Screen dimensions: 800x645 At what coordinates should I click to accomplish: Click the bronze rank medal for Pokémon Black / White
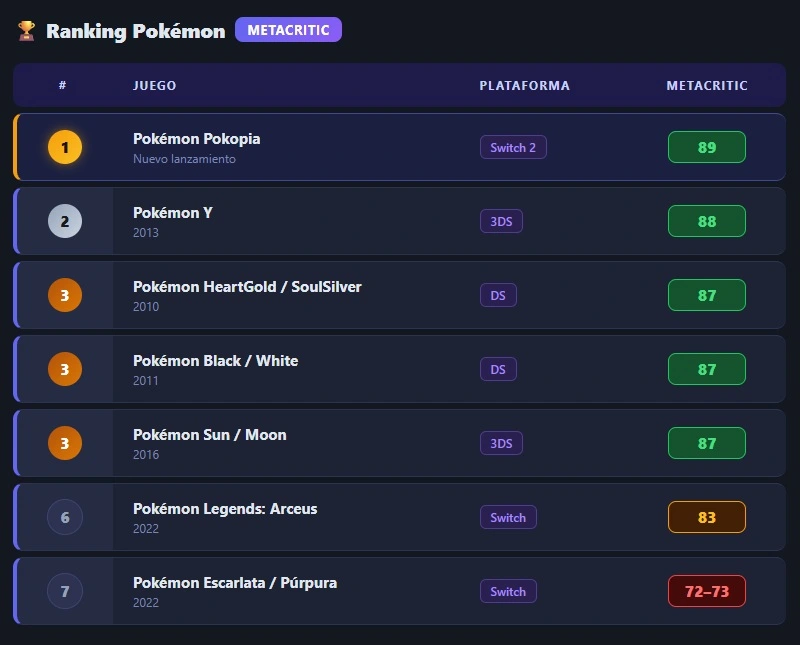pyautogui.click(x=64, y=369)
